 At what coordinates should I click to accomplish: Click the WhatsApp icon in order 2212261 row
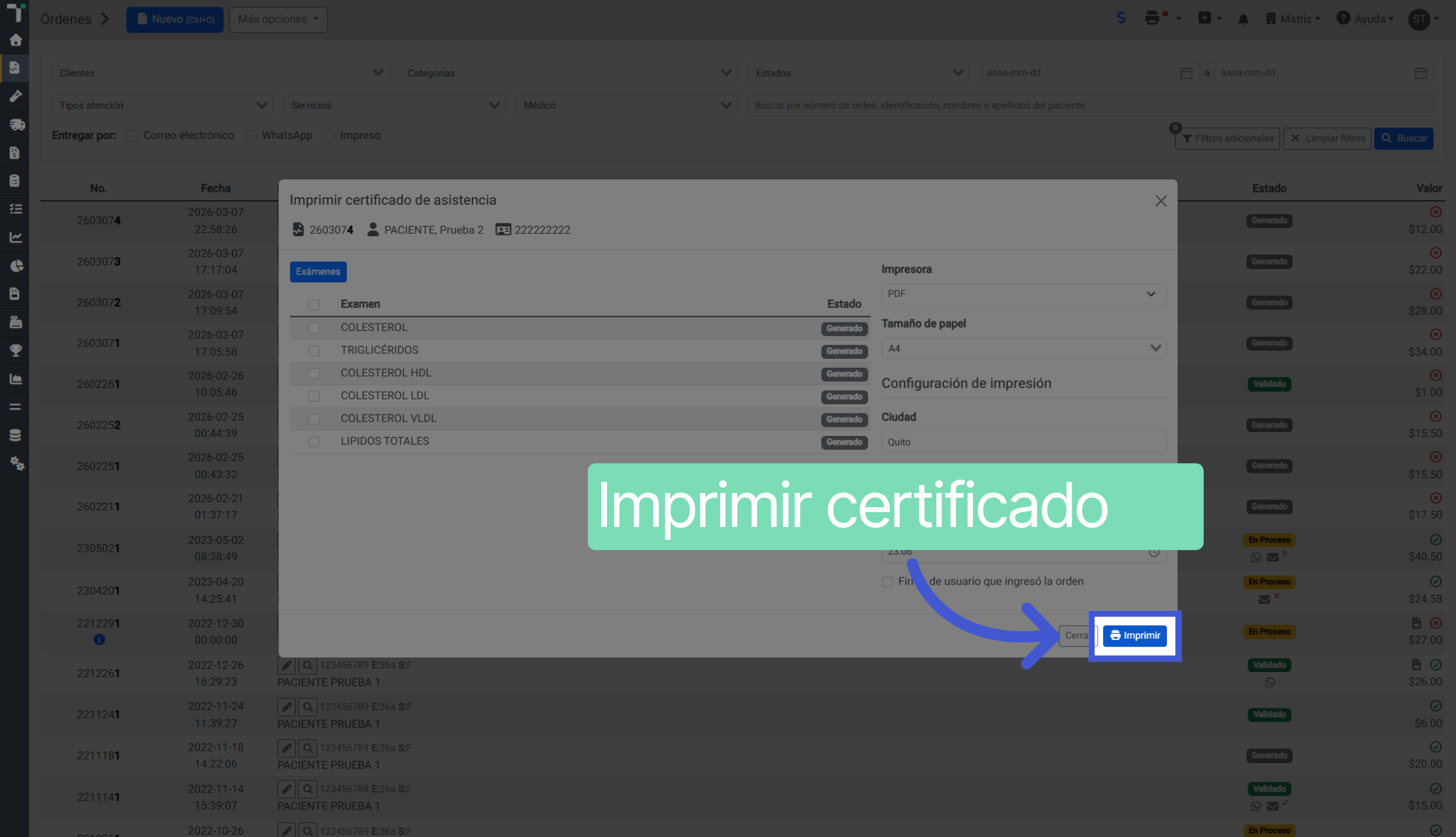pos(1269,683)
